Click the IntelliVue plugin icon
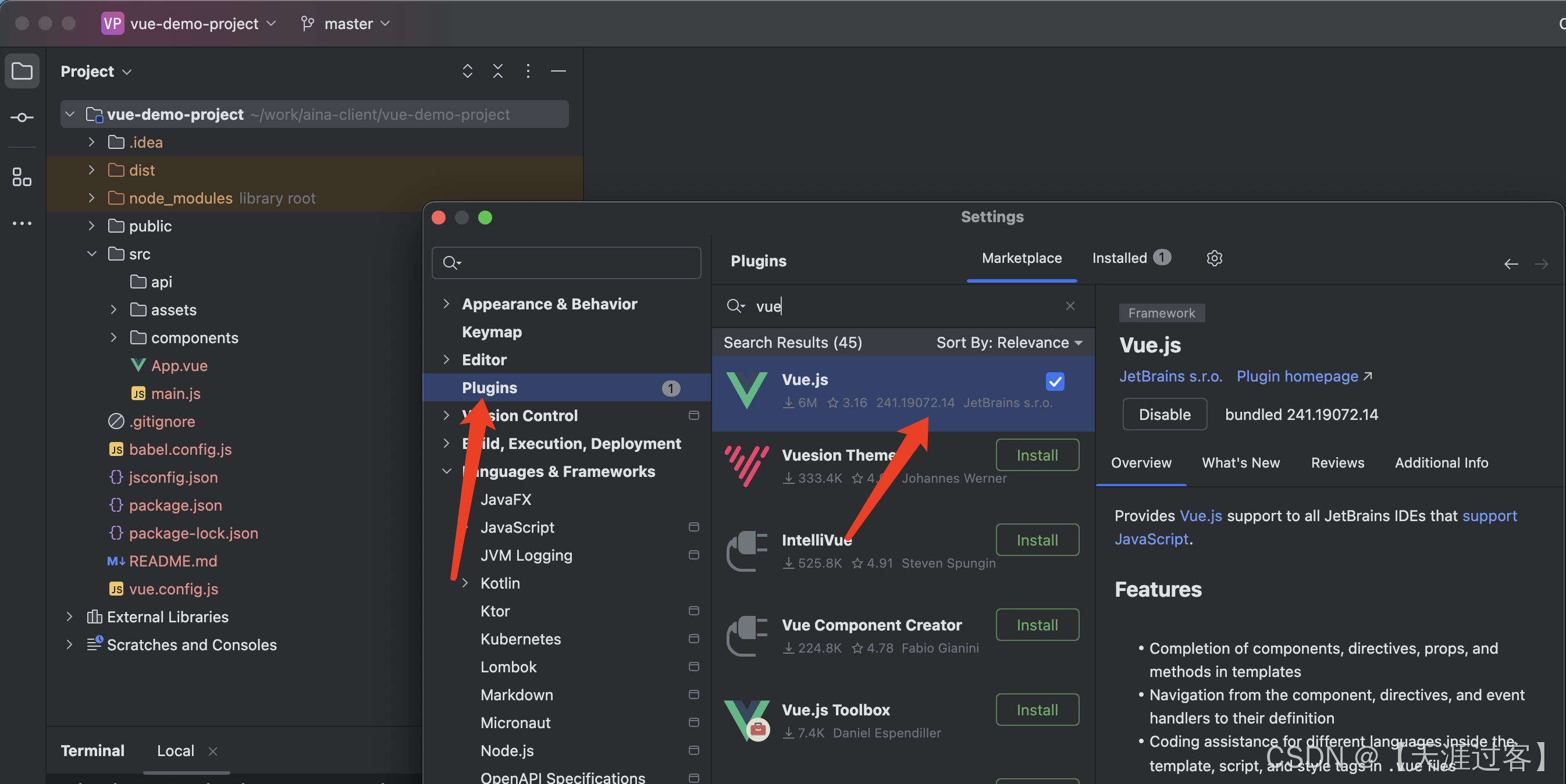Viewport: 1566px width, 784px height. pyautogui.click(x=746, y=551)
